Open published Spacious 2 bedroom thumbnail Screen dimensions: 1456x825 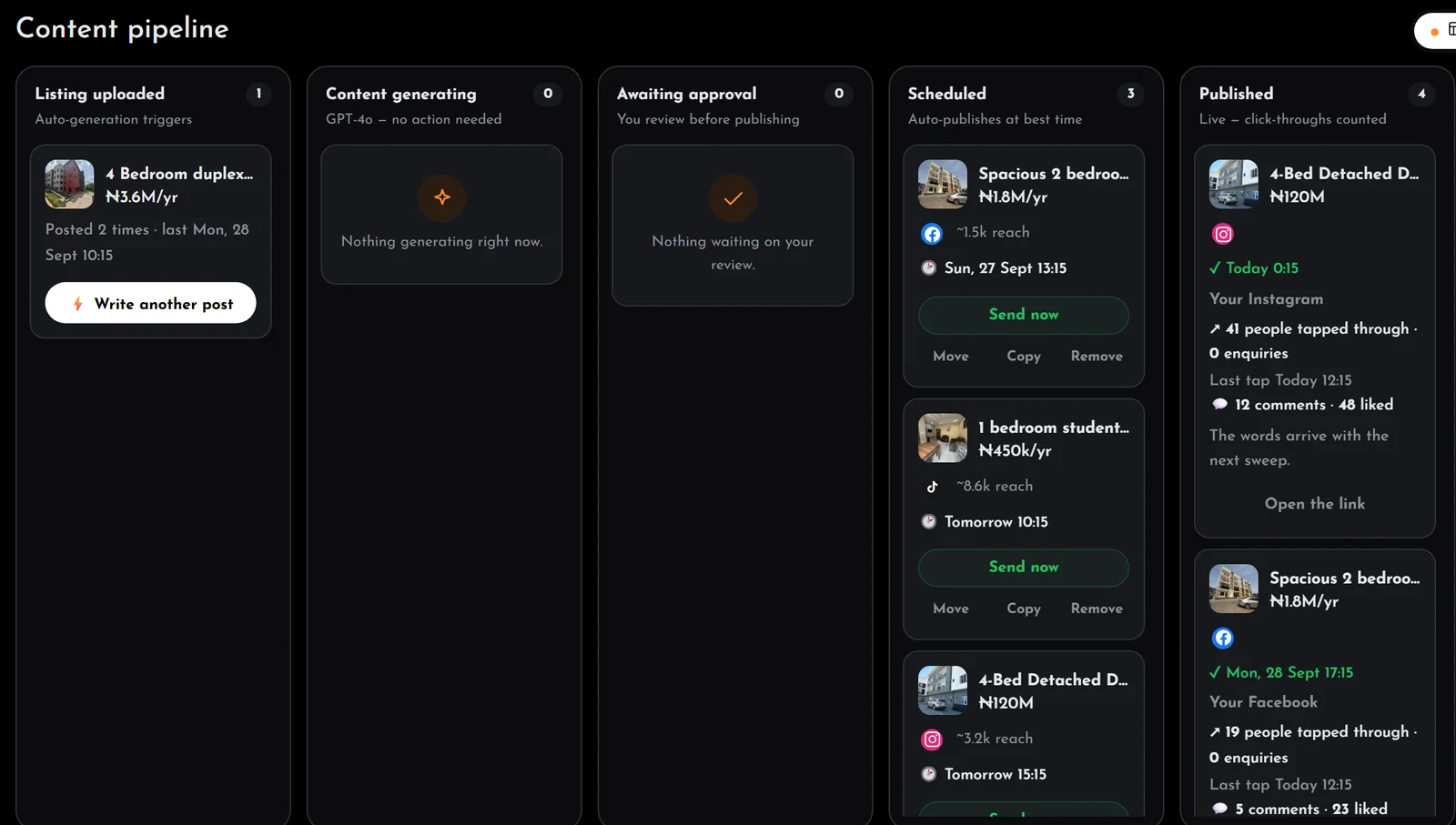1234,589
